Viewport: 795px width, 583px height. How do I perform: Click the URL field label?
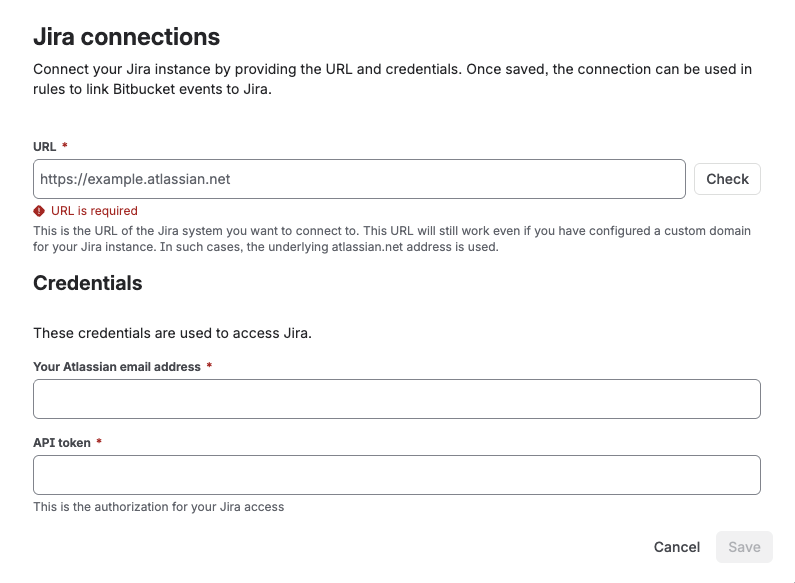tap(45, 147)
